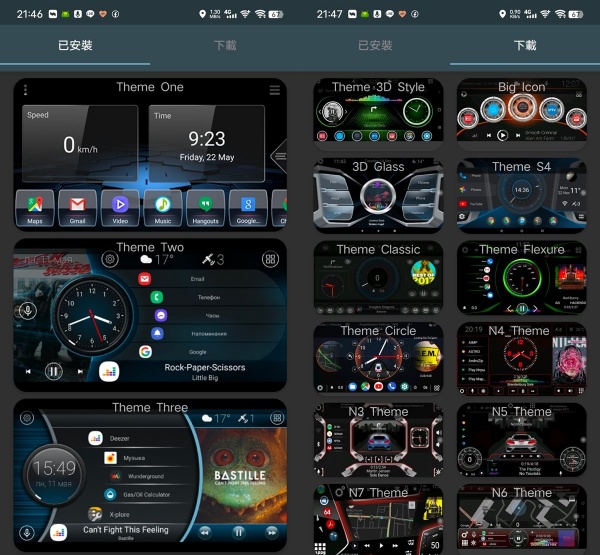Tap the Speed widget in Theme One
The height and width of the screenshot is (555, 600).
(x=80, y=143)
